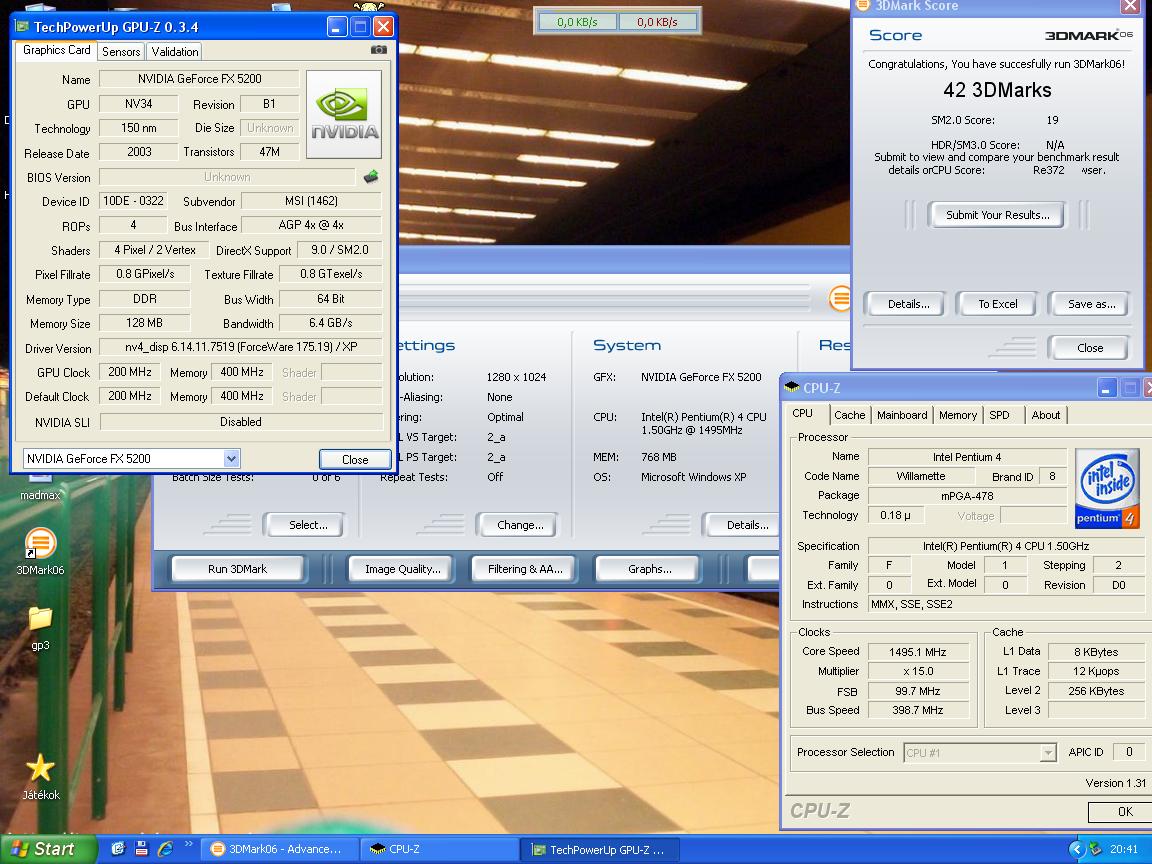Click the GPU-Z screenshot camera icon
The width and height of the screenshot is (1152, 864).
(x=378, y=50)
